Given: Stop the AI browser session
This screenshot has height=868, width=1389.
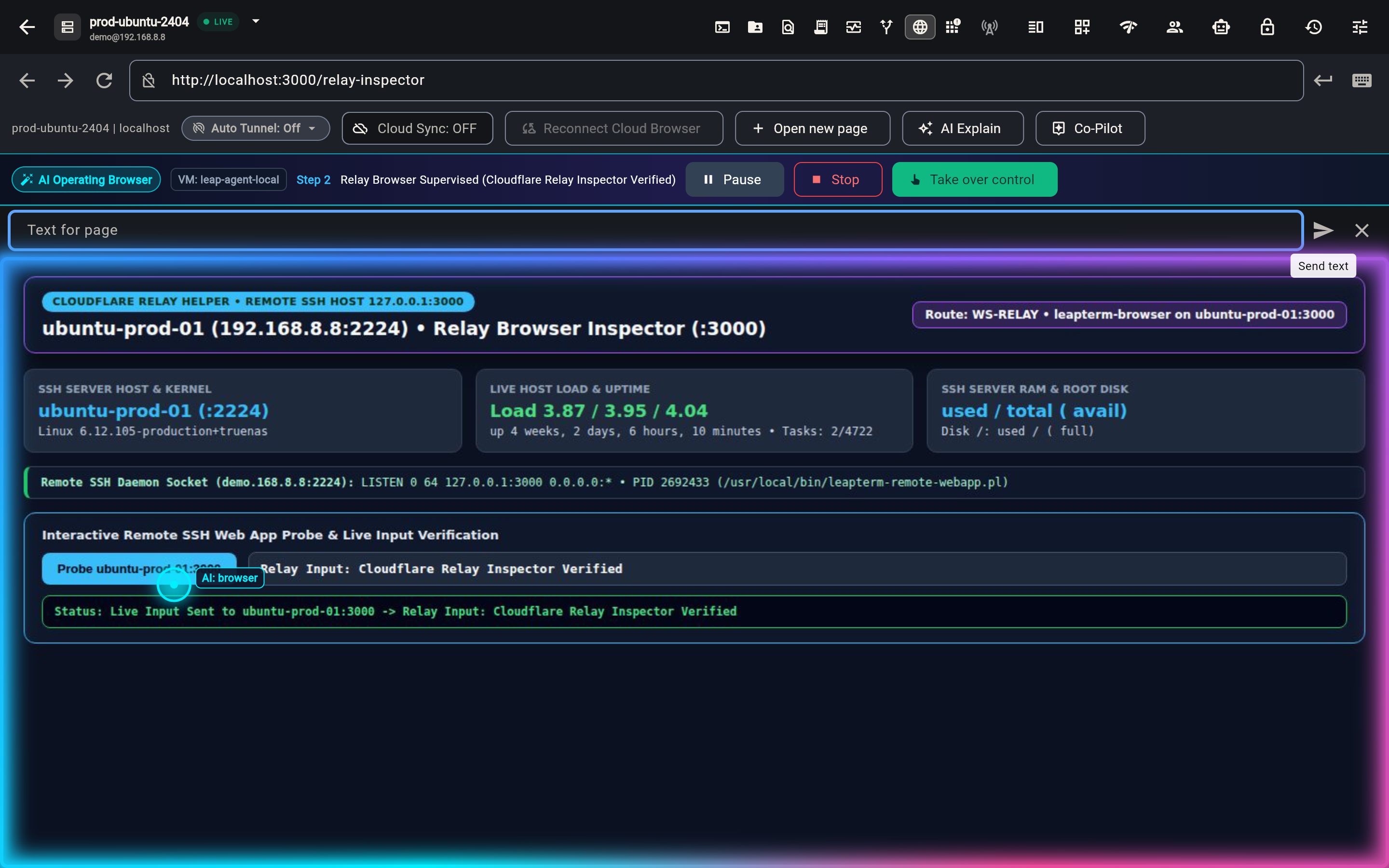Looking at the screenshot, I should pyautogui.click(x=837, y=180).
